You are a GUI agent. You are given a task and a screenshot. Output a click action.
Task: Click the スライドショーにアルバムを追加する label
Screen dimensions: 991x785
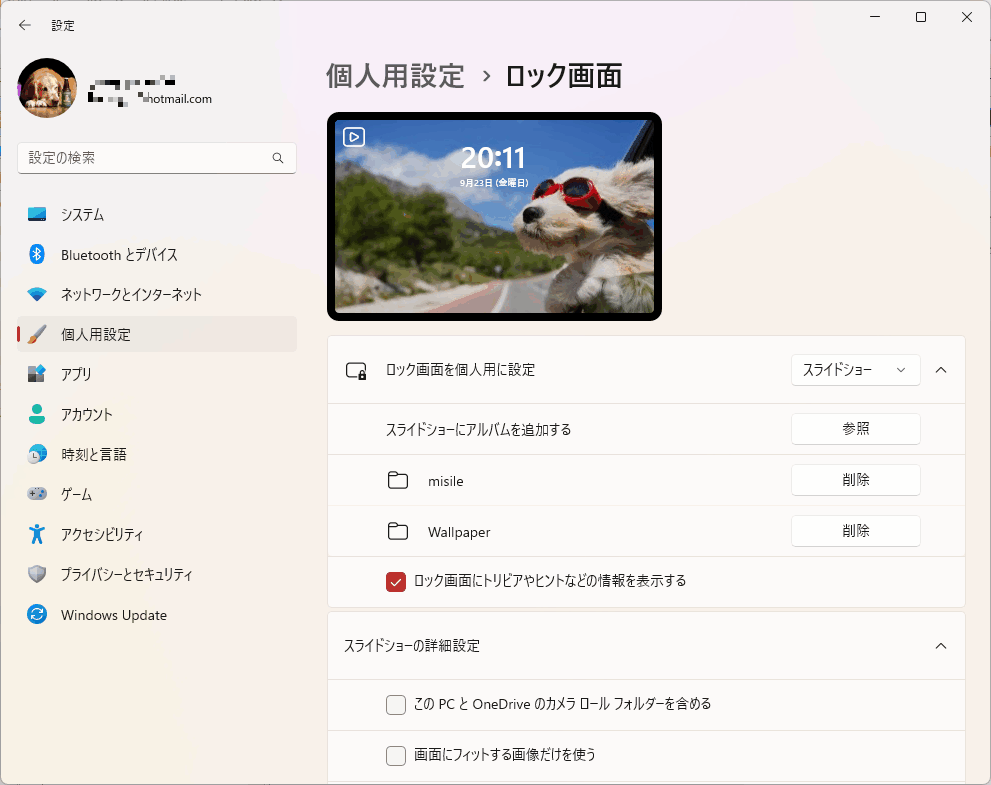[478, 430]
